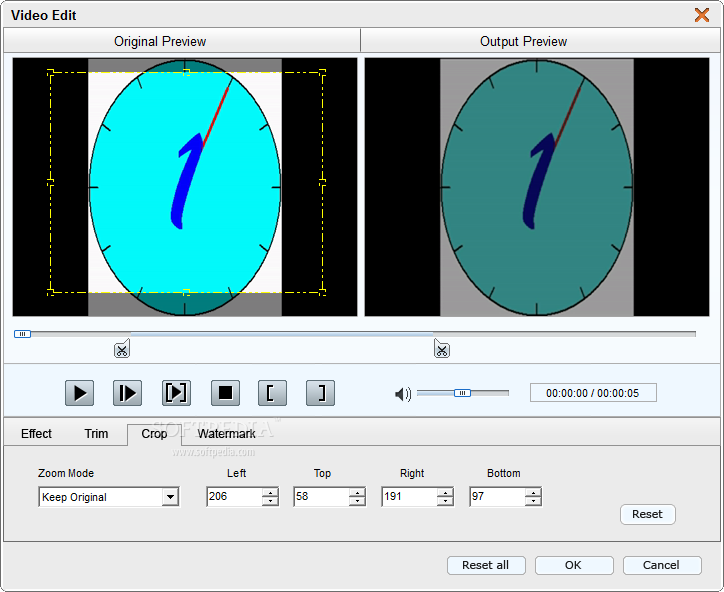Close the Video Edit dialog

click(702, 15)
